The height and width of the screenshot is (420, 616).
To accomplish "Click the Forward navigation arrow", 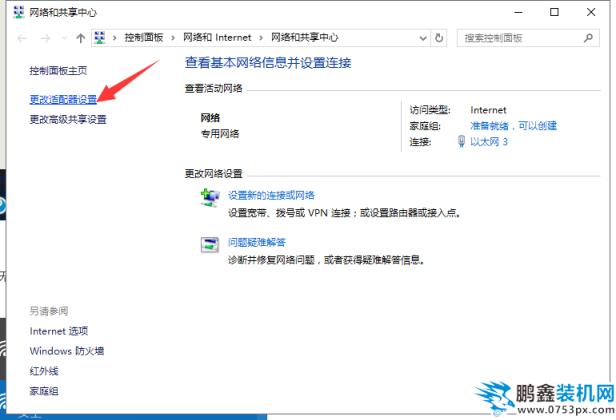I will point(46,38).
